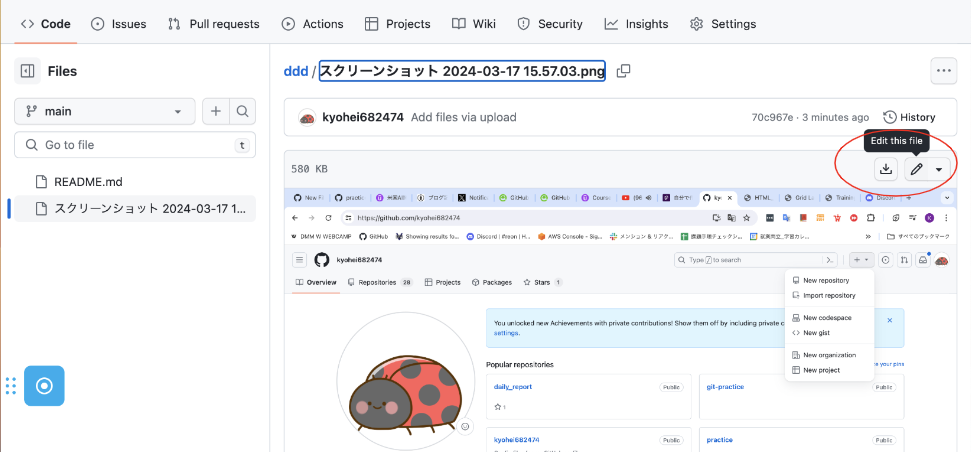Select README.md in the file tree
This screenshot has height=452, width=971.
click(135, 182)
